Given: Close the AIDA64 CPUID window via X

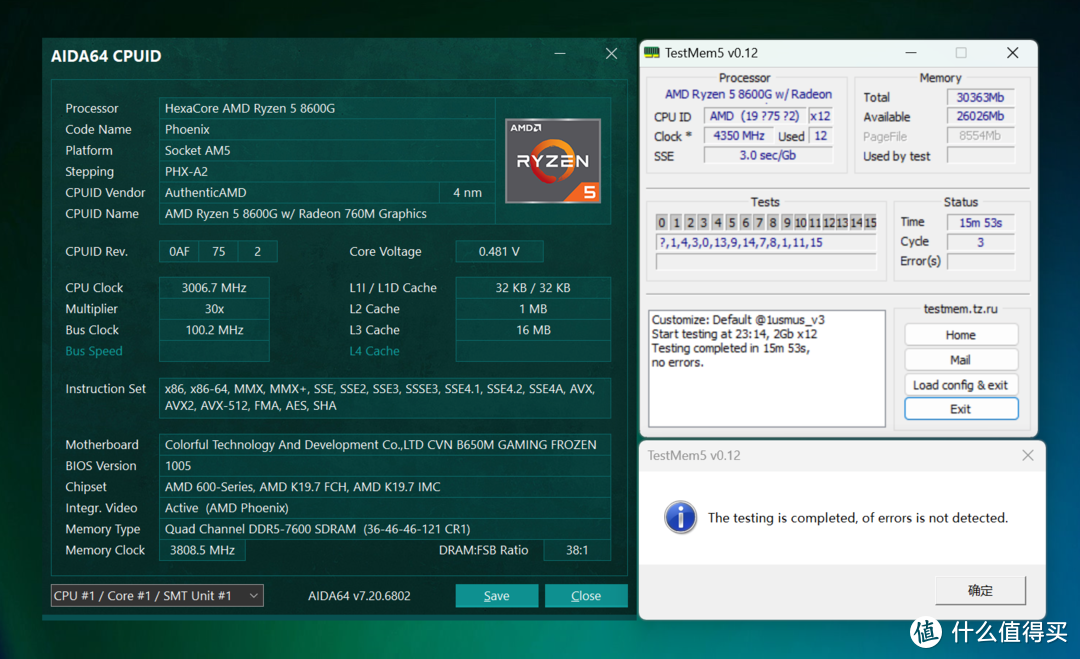Looking at the screenshot, I should [611, 54].
